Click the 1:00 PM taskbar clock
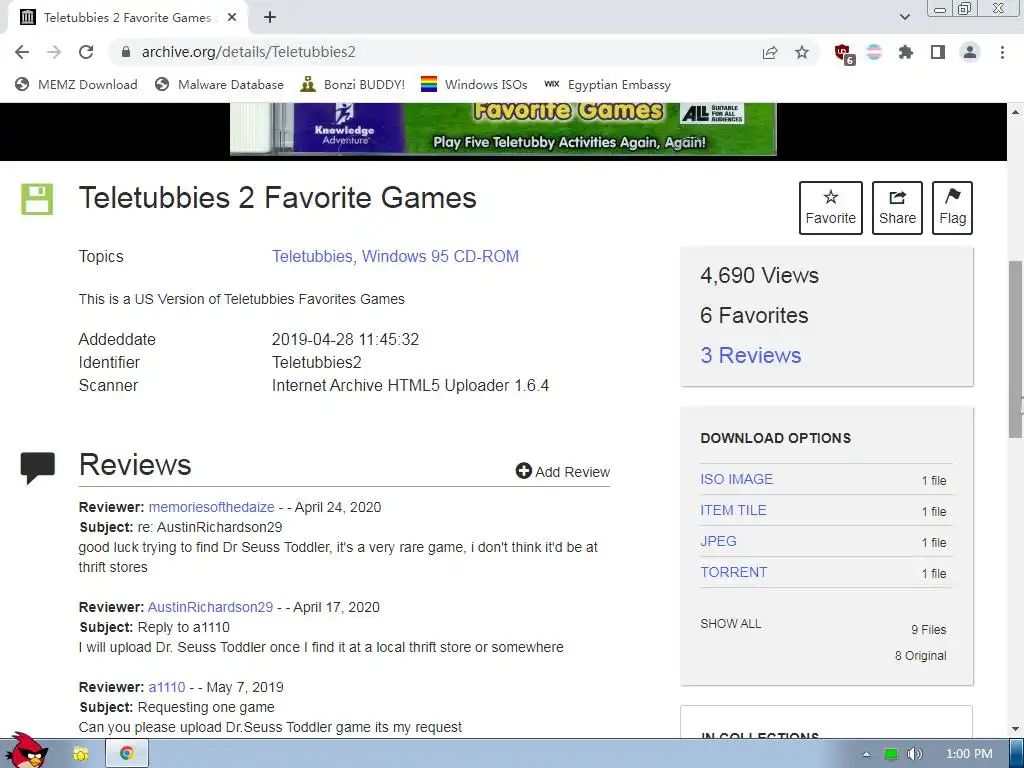This screenshot has width=1024, height=768. [969, 754]
